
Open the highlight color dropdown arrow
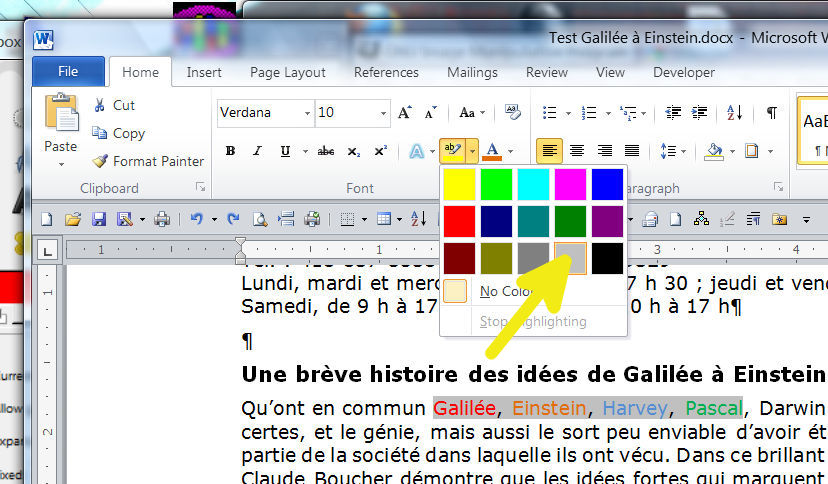pyautogui.click(x=472, y=151)
